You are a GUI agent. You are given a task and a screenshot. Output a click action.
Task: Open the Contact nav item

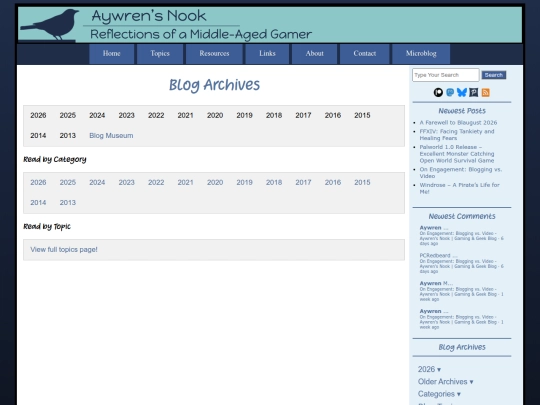[x=365, y=54]
